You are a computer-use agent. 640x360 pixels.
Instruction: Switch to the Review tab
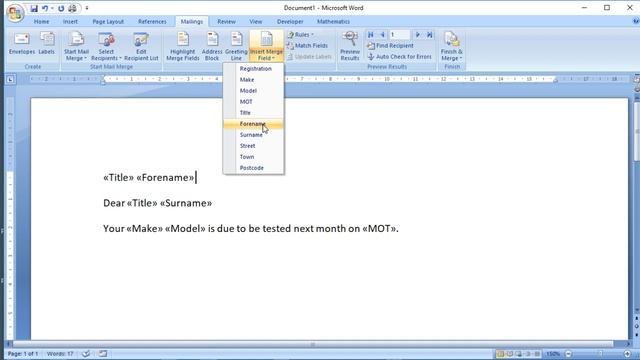[226, 22]
